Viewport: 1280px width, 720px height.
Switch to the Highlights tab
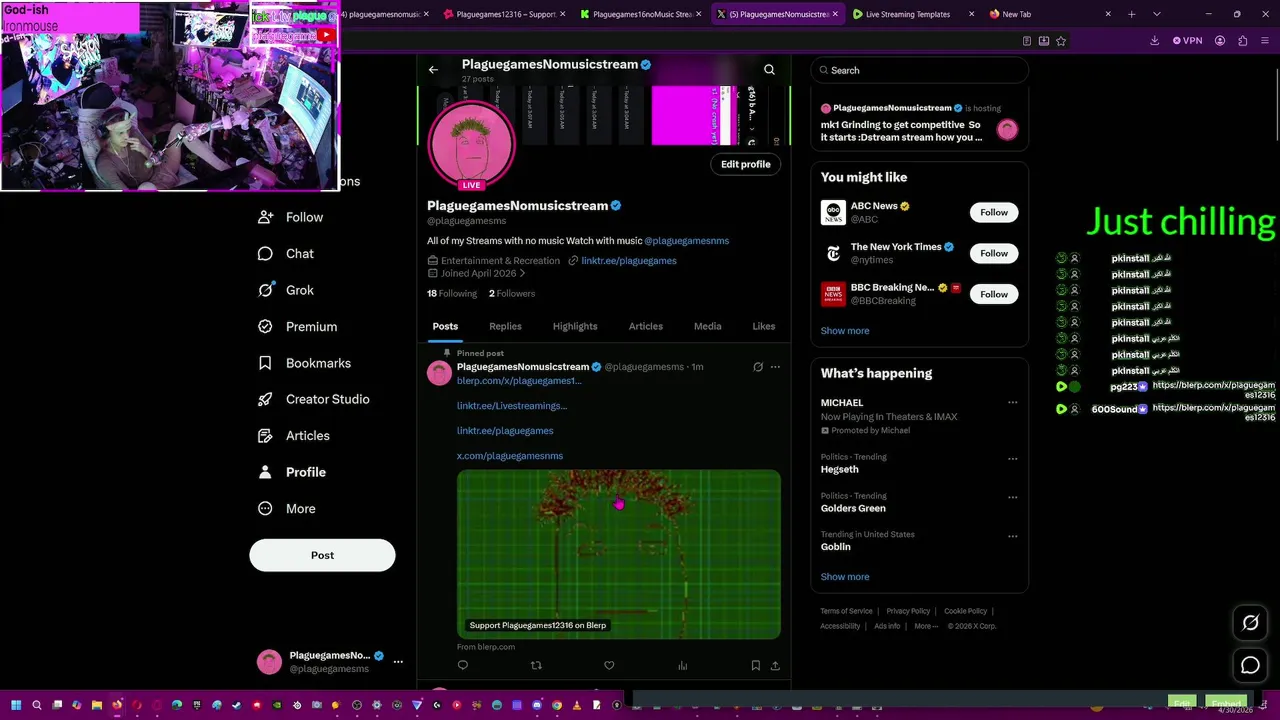(x=575, y=326)
